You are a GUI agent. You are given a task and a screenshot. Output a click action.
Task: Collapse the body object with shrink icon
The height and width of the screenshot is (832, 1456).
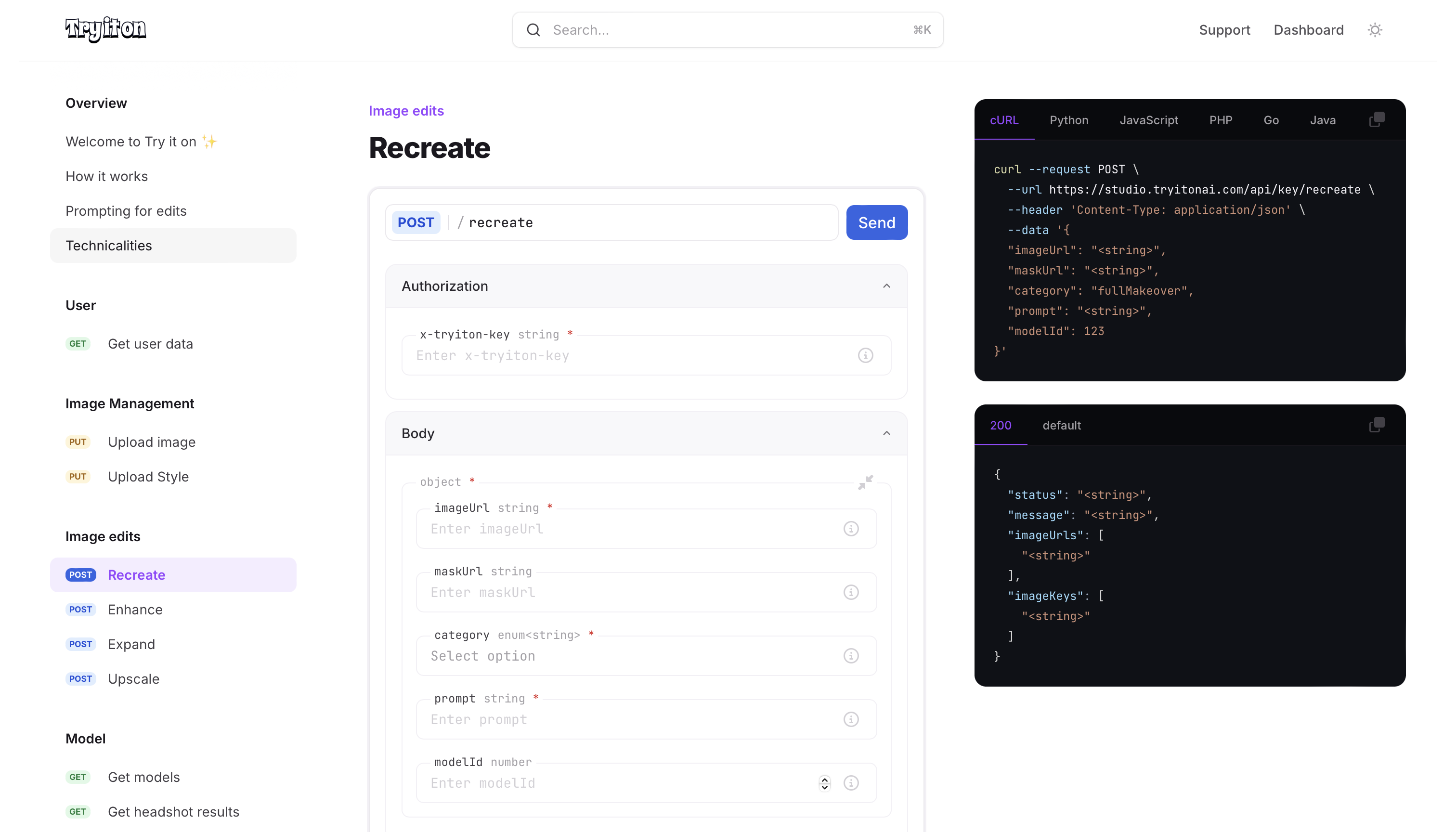pos(865,481)
